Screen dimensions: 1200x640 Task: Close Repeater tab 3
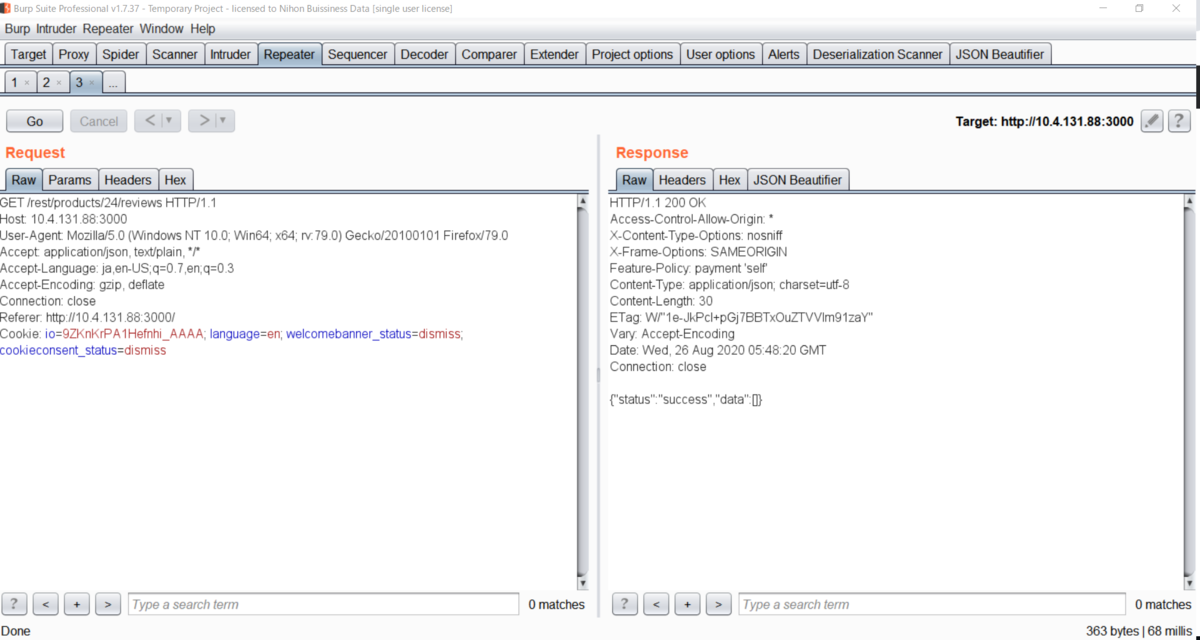click(91, 83)
